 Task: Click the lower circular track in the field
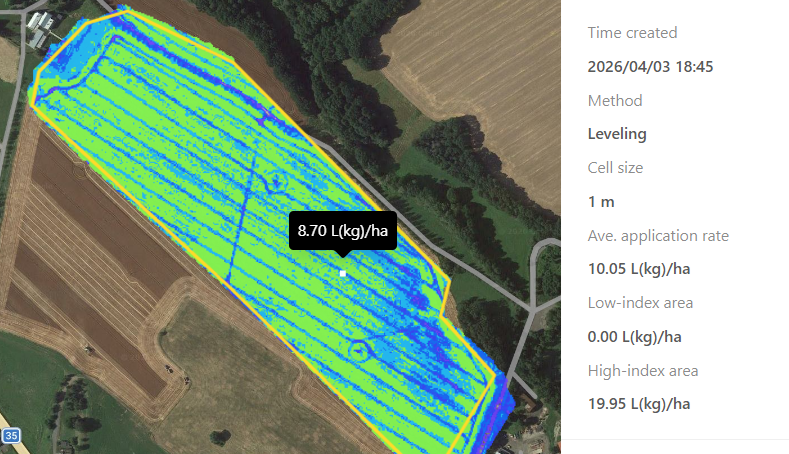[358, 349]
